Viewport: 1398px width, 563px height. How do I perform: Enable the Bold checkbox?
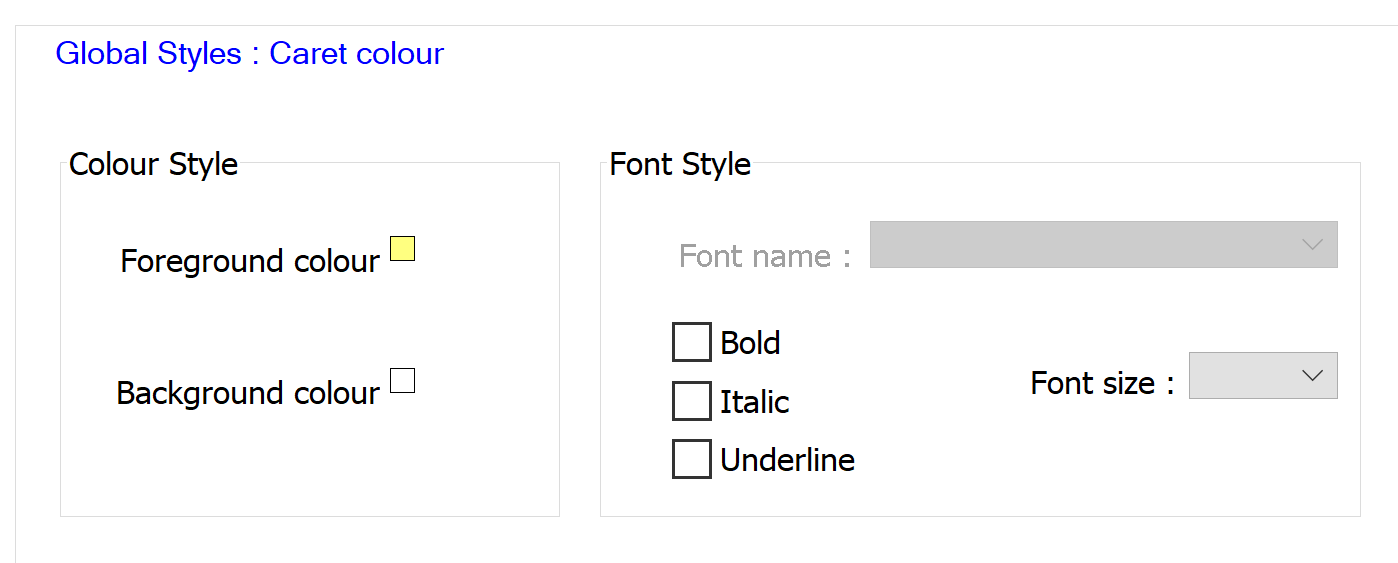click(692, 342)
